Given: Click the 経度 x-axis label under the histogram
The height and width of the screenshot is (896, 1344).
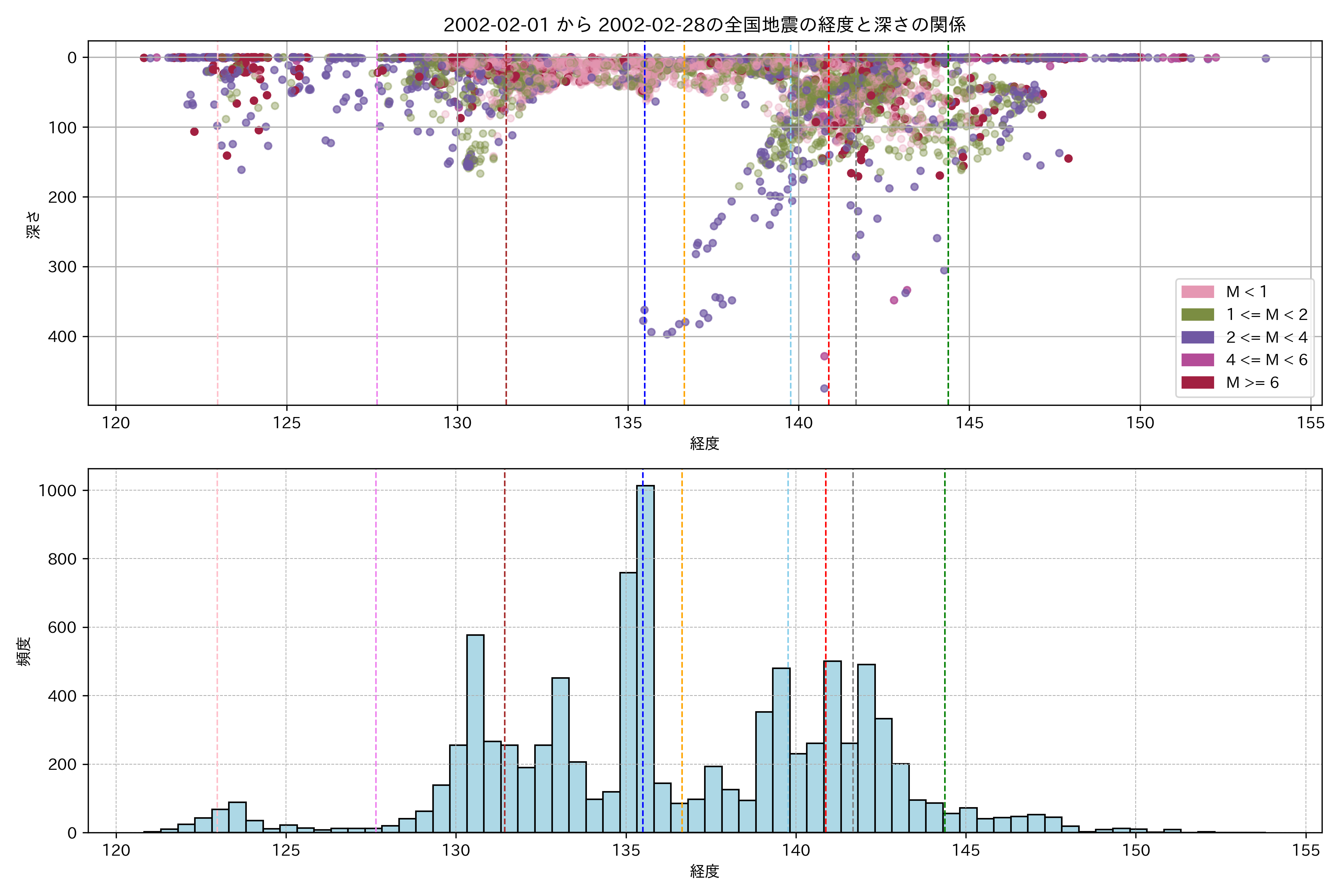Looking at the screenshot, I should pyautogui.click(x=704, y=871).
